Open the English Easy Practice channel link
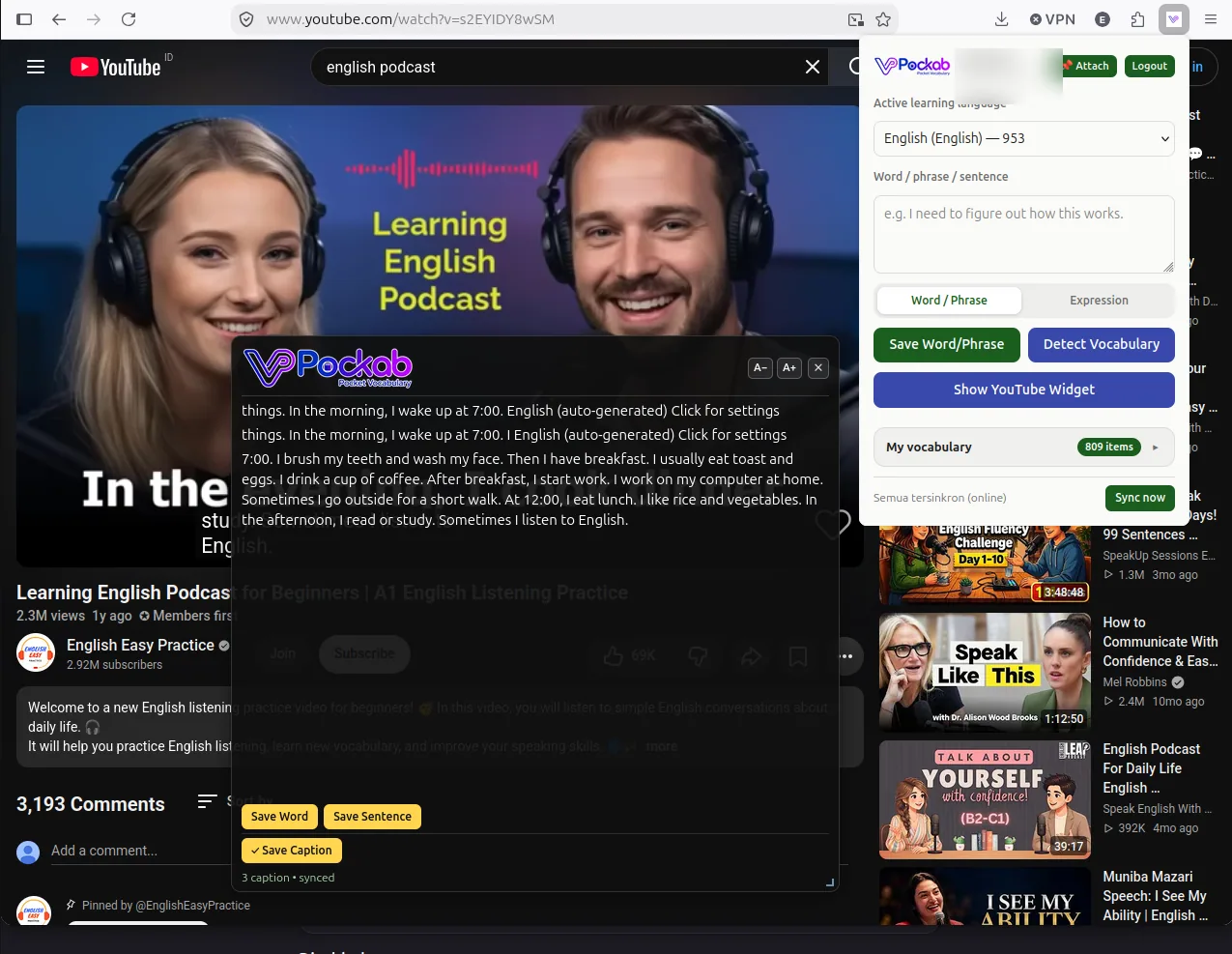 pos(140,645)
